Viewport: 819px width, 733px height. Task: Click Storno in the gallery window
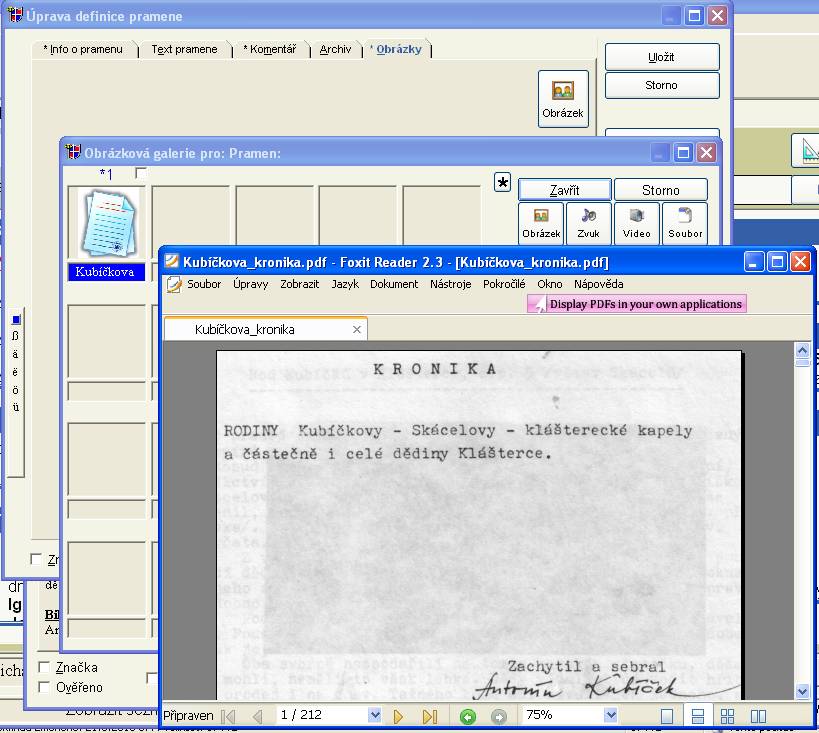coord(661,190)
